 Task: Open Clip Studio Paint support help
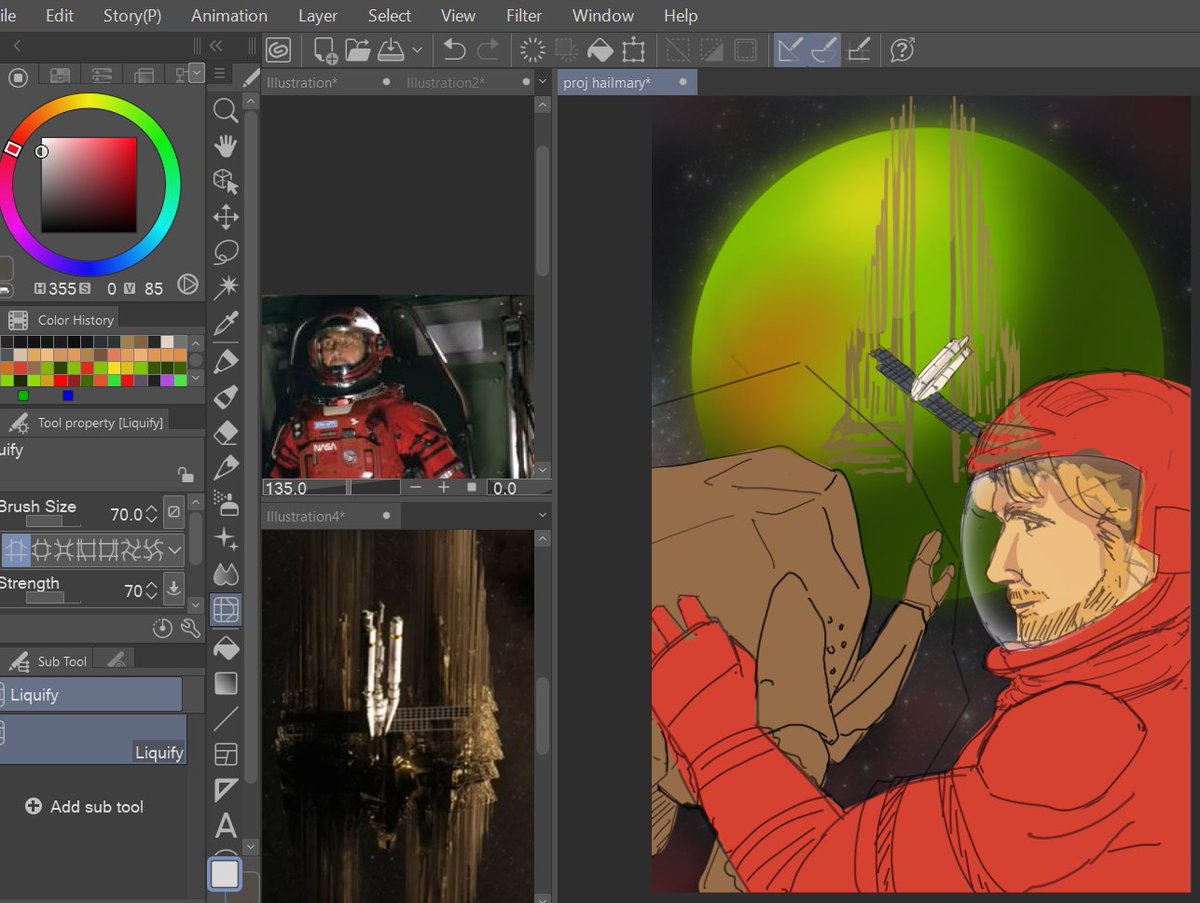(903, 49)
